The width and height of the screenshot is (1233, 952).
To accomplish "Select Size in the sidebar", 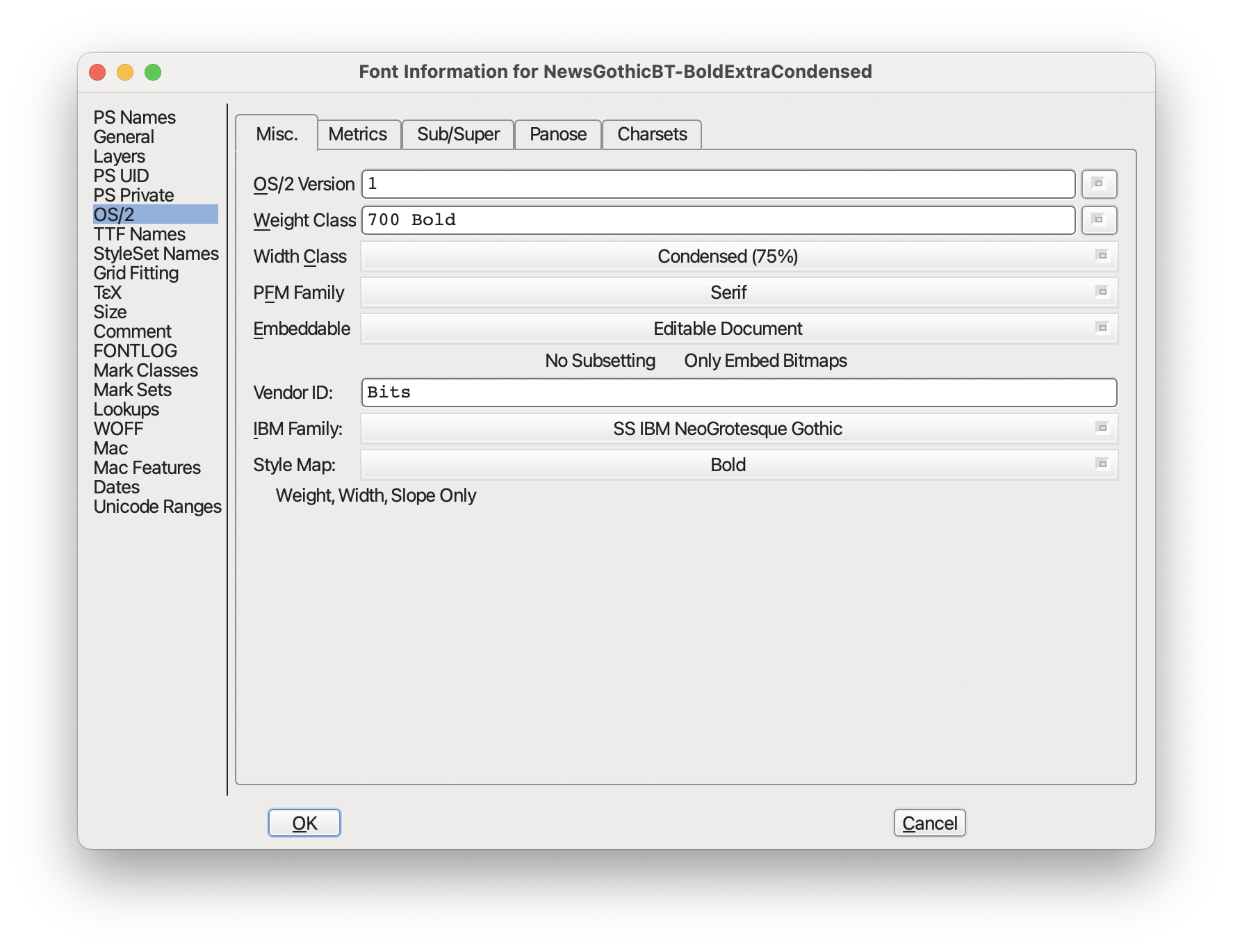I will [110, 312].
